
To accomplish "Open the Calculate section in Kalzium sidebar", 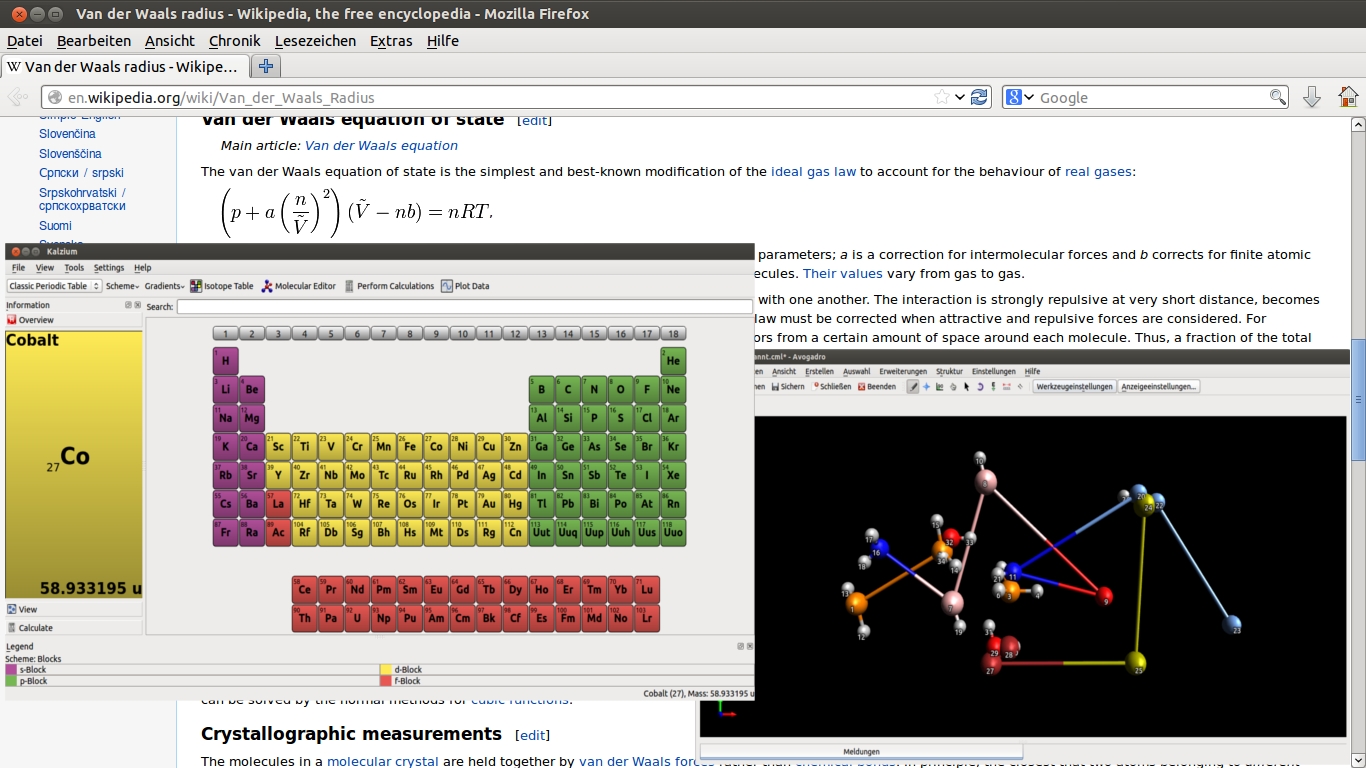I will pyautogui.click(x=74, y=628).
